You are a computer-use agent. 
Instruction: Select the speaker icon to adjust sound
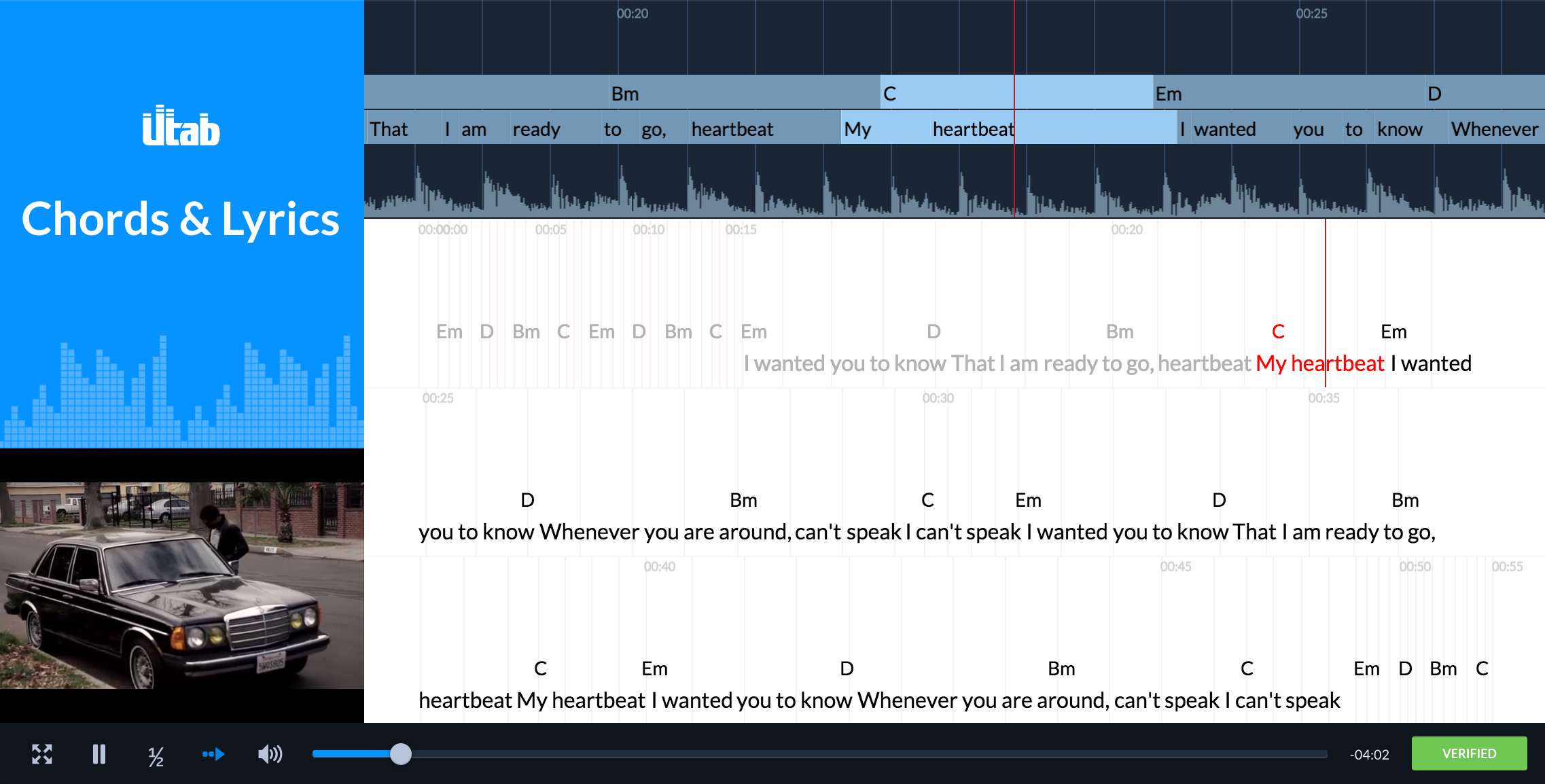coord(269,753)
